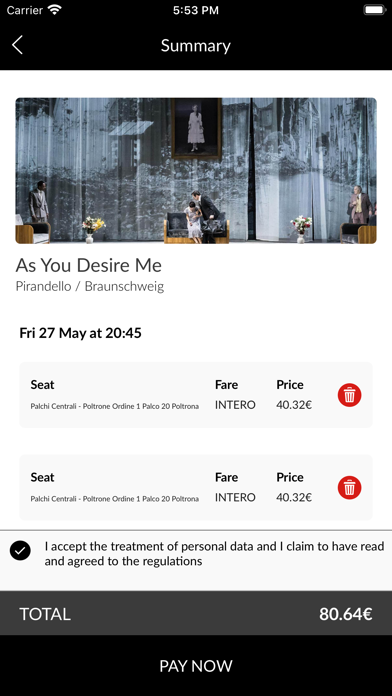392x696 pixels.
Task: Open the regulations agreement text
Action: 214,554
